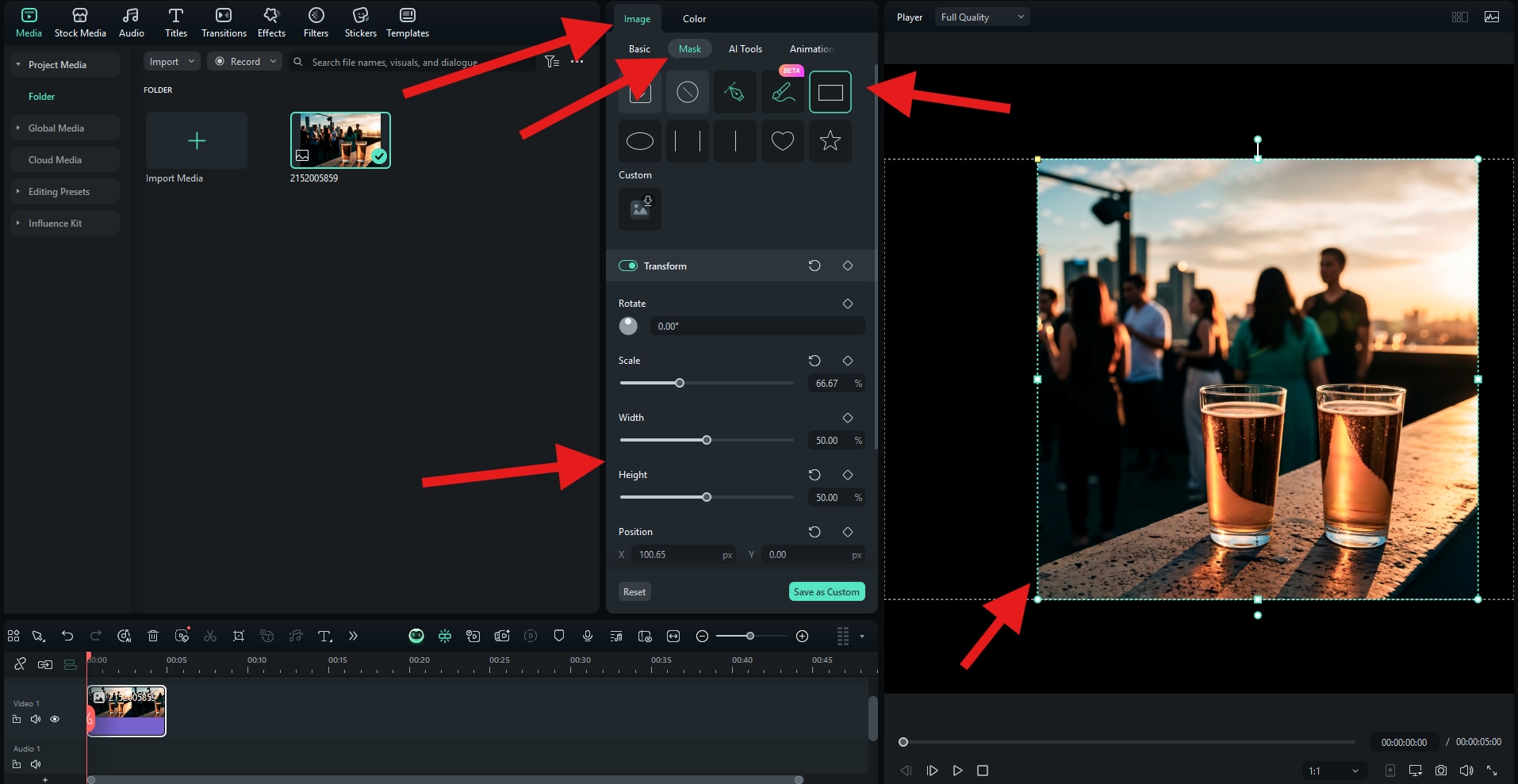Expand more timeline tools chevron
The image size is (1518, 784).
[353, 636]
